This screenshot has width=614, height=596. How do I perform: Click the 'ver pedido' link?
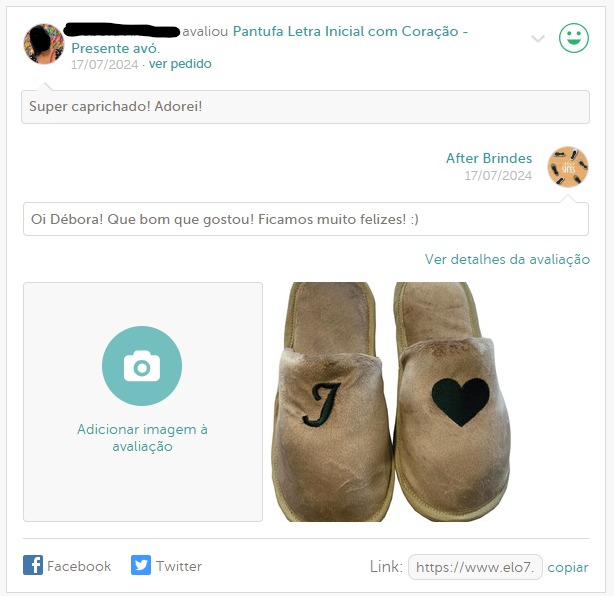coord(180,63)
